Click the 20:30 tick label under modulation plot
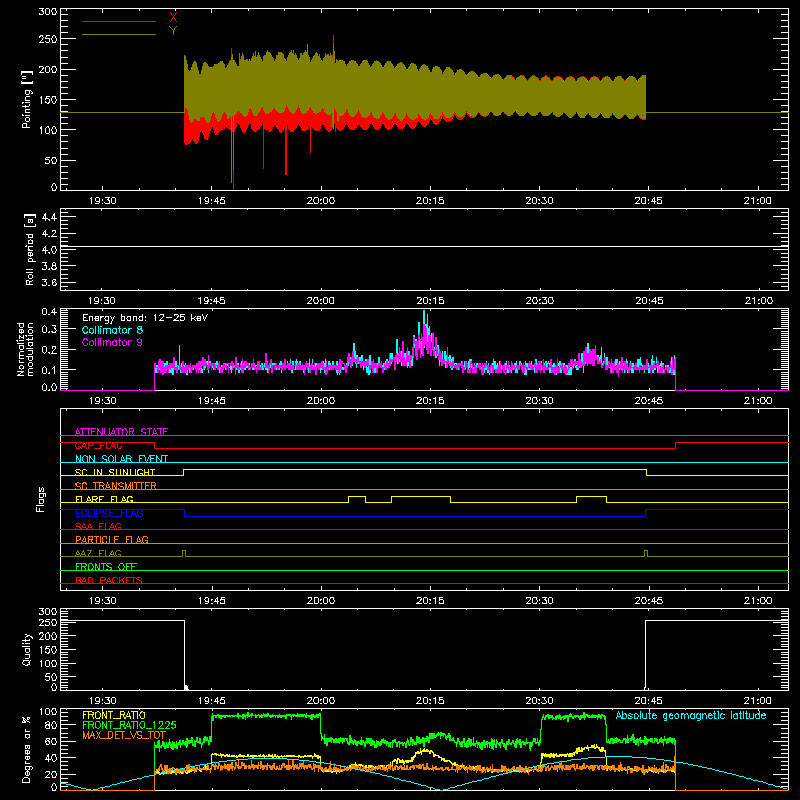 pos(539,401)
